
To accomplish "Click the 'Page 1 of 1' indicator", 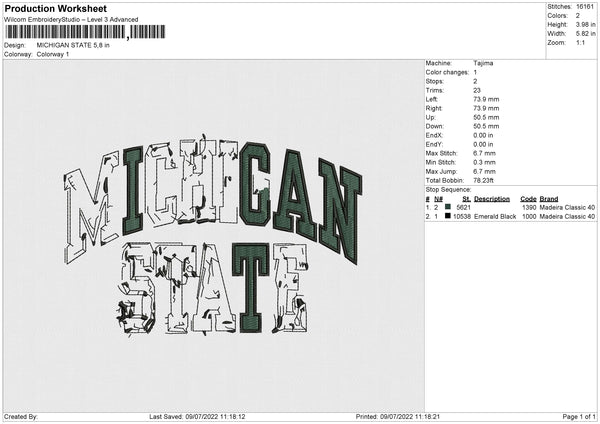I will point(579,417).
